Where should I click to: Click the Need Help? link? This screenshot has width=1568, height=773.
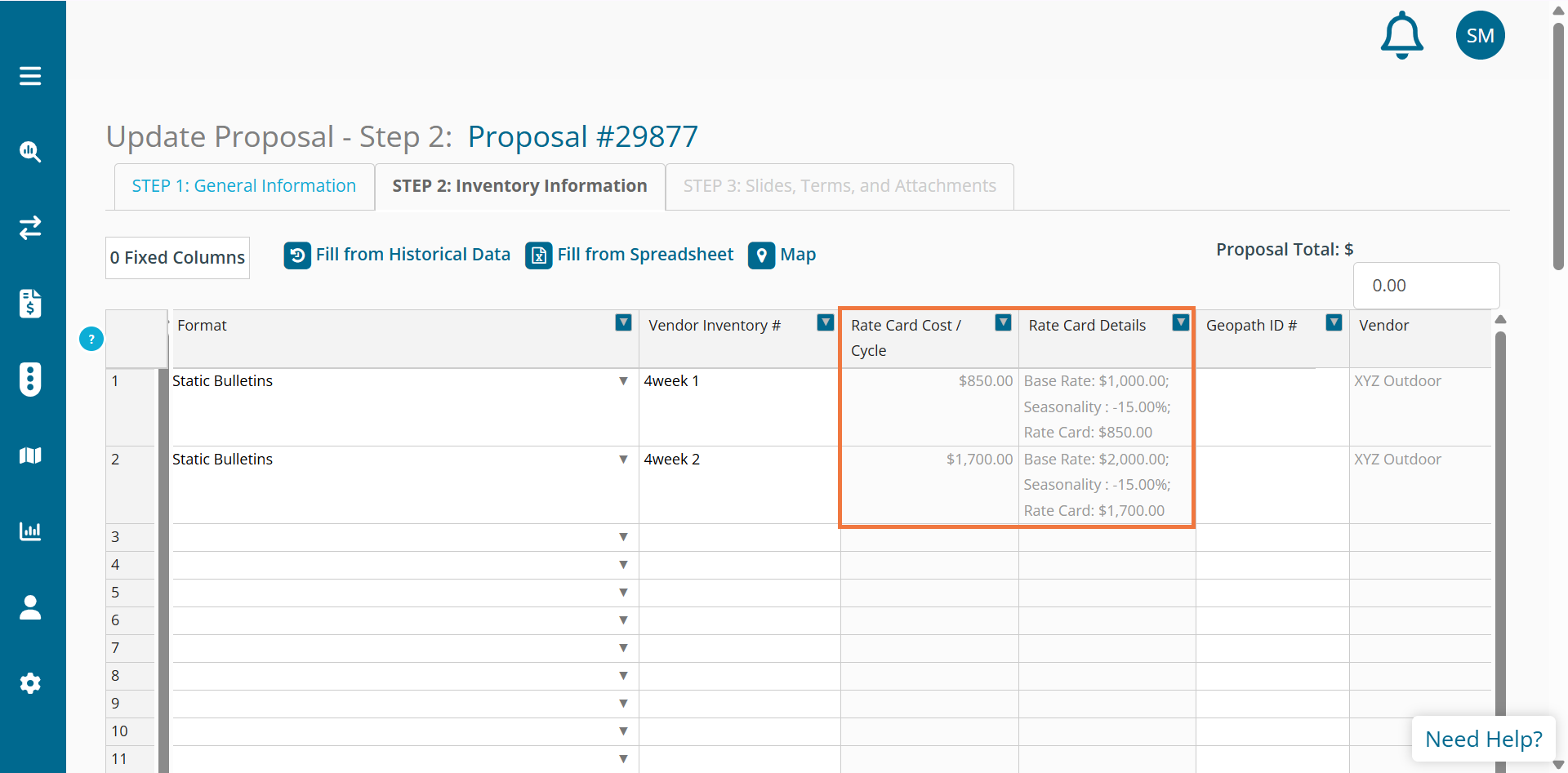coord(1483,739)
